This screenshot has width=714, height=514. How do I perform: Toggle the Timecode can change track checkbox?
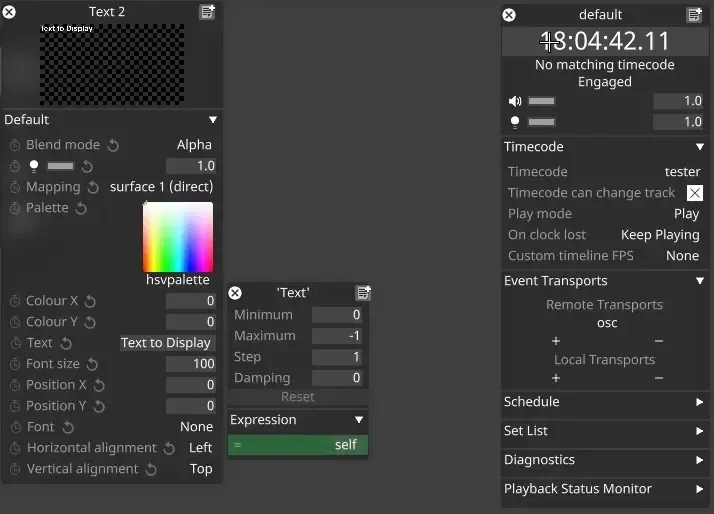[x=694, y=193]
